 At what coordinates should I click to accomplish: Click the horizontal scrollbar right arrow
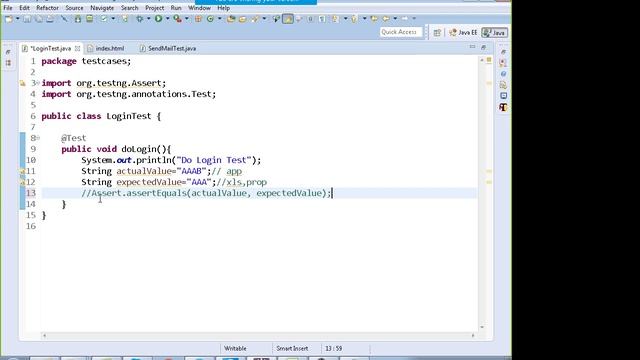pos(473,336)
